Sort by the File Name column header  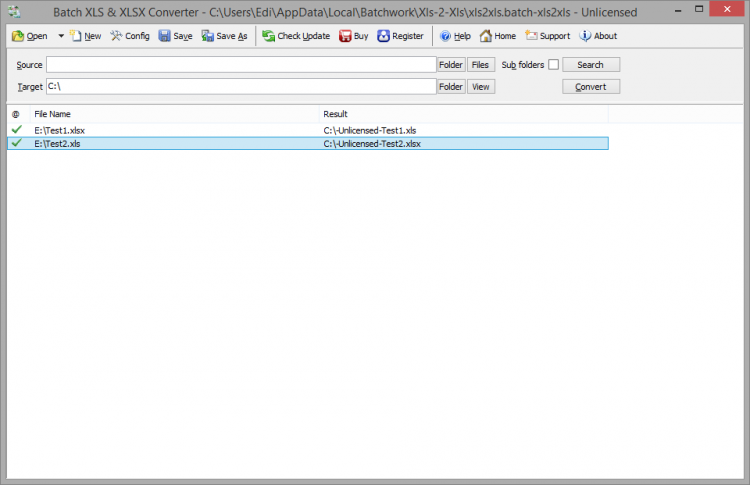175,114
